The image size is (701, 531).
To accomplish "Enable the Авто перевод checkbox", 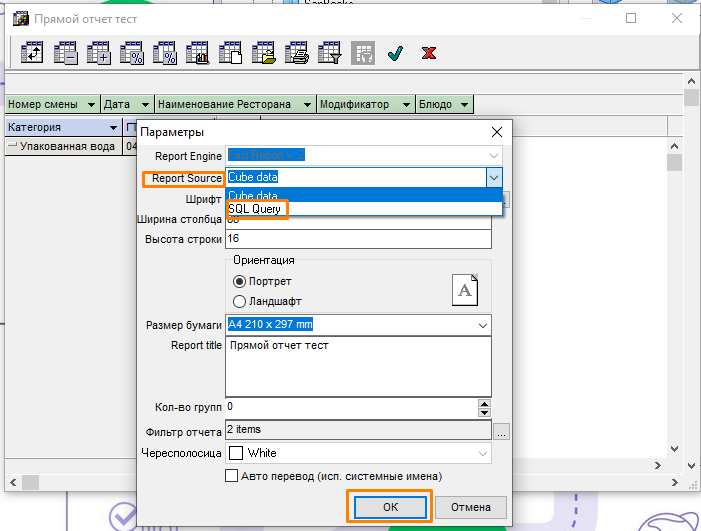I will (x=232, y=476).
